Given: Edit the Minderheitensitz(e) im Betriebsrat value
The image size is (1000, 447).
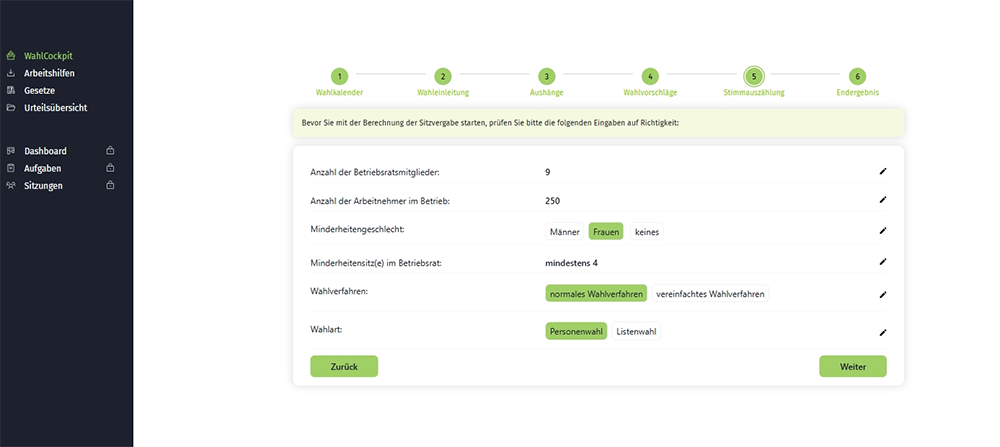Looking at the screenshot, I should [x=883, y=262].
